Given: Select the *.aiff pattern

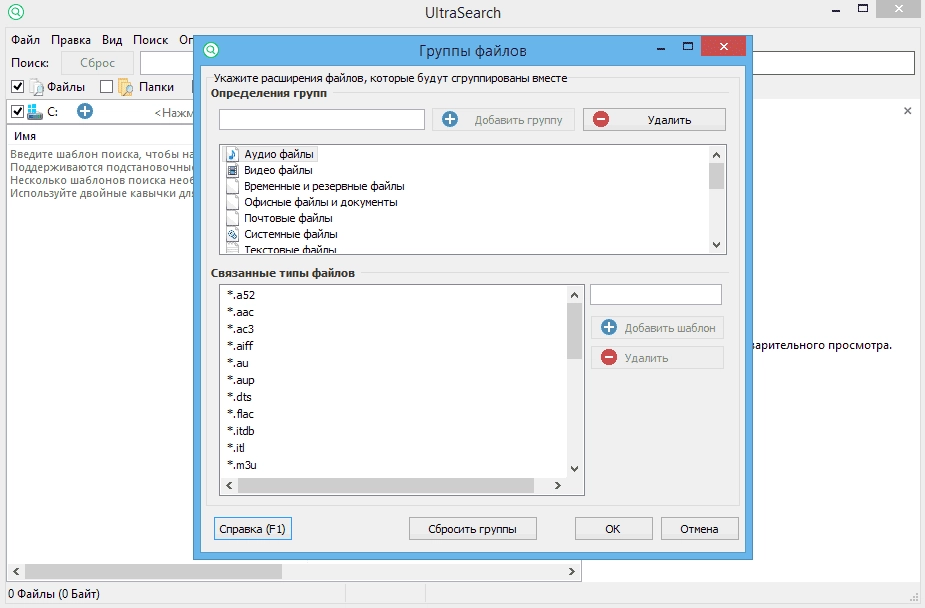Looking at the screenshot, I should point(240,346).
